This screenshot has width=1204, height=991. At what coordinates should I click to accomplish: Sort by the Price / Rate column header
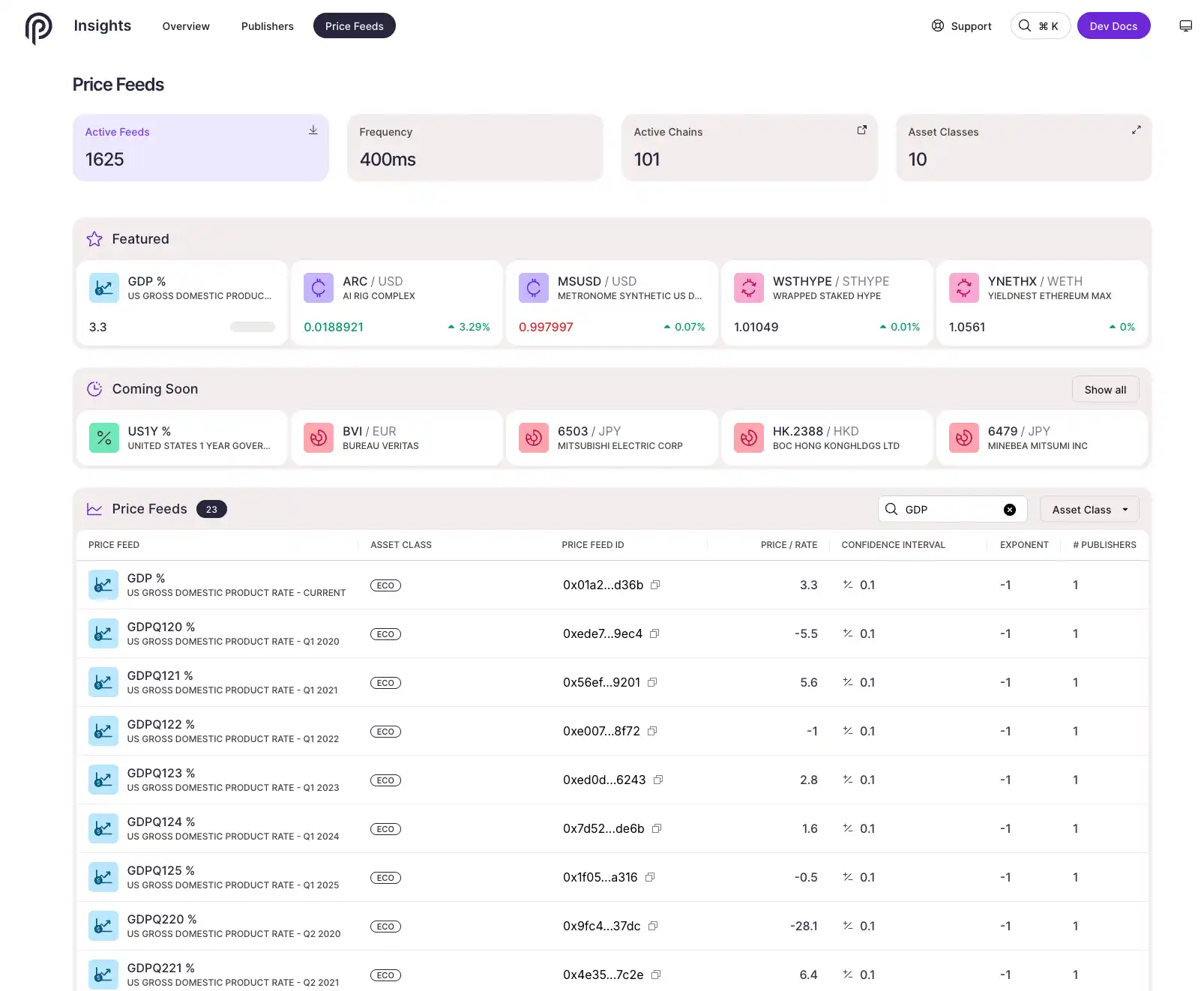[x=788, y=545]
